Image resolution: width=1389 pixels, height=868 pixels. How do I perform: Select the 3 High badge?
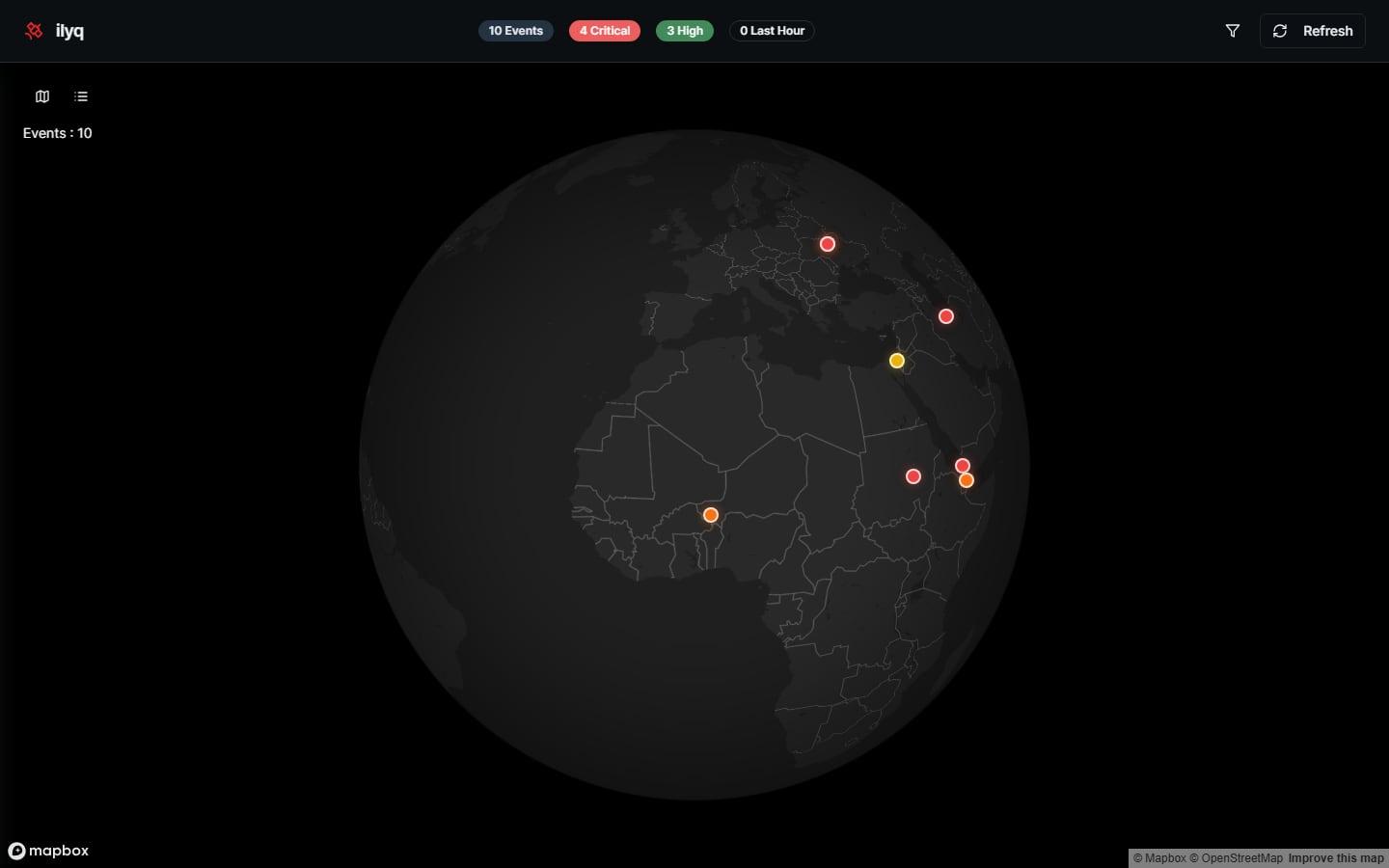[x=685, y=31]
